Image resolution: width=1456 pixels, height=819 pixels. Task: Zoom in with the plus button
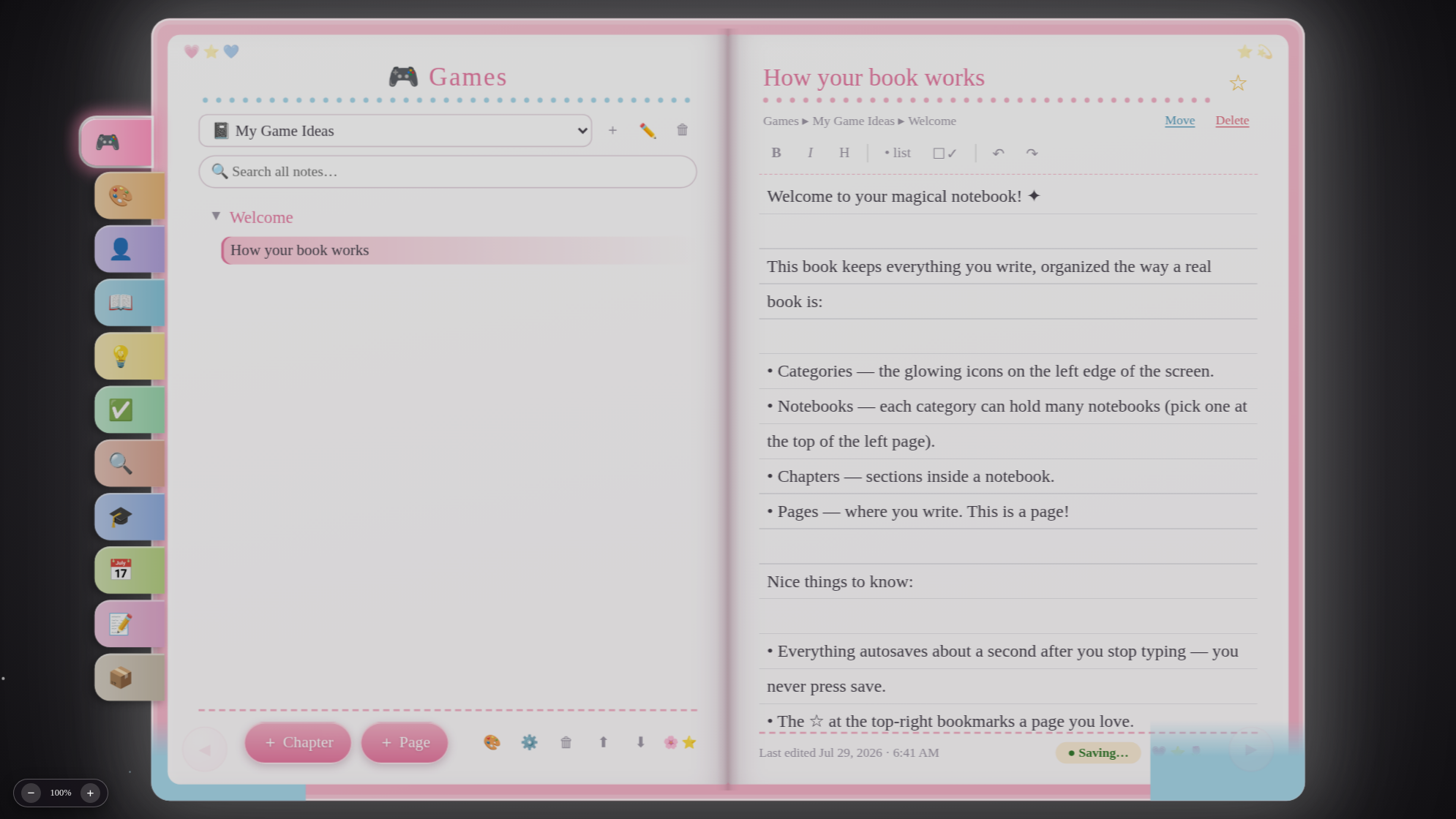tap(90, 793)
